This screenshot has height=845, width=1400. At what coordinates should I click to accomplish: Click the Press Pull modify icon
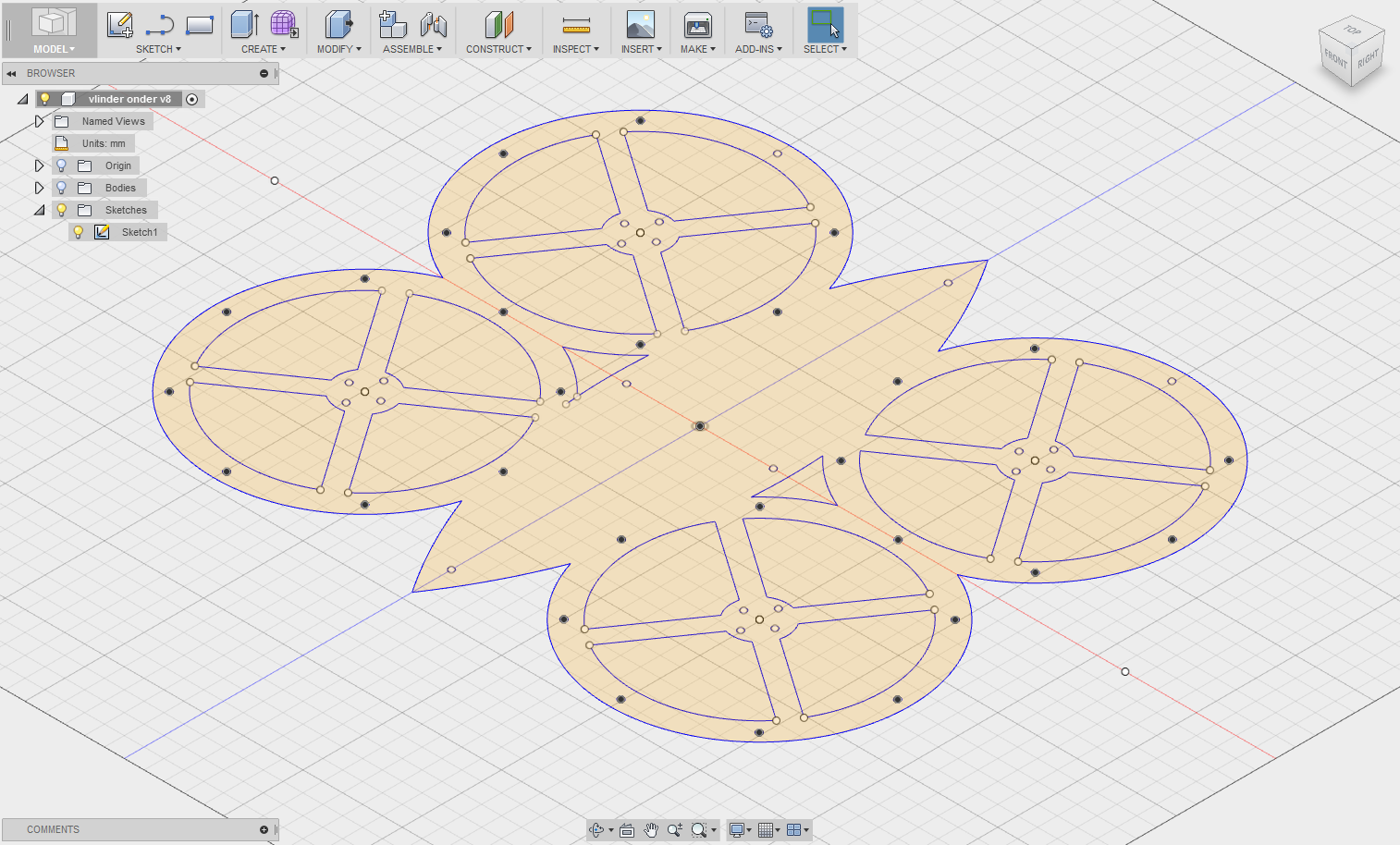pos(338,25)
